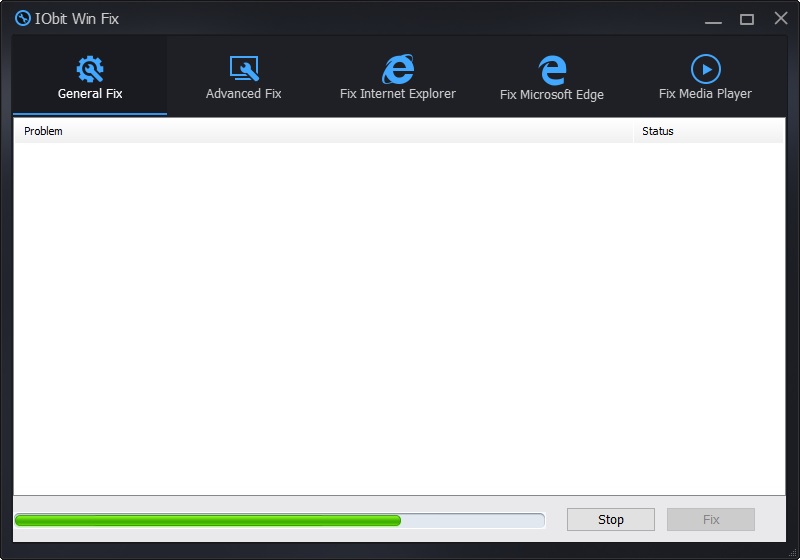Viewport: 800px width, 560px height.
Task: Click the window resize grip in the corner
Action: tap(792, 552)
